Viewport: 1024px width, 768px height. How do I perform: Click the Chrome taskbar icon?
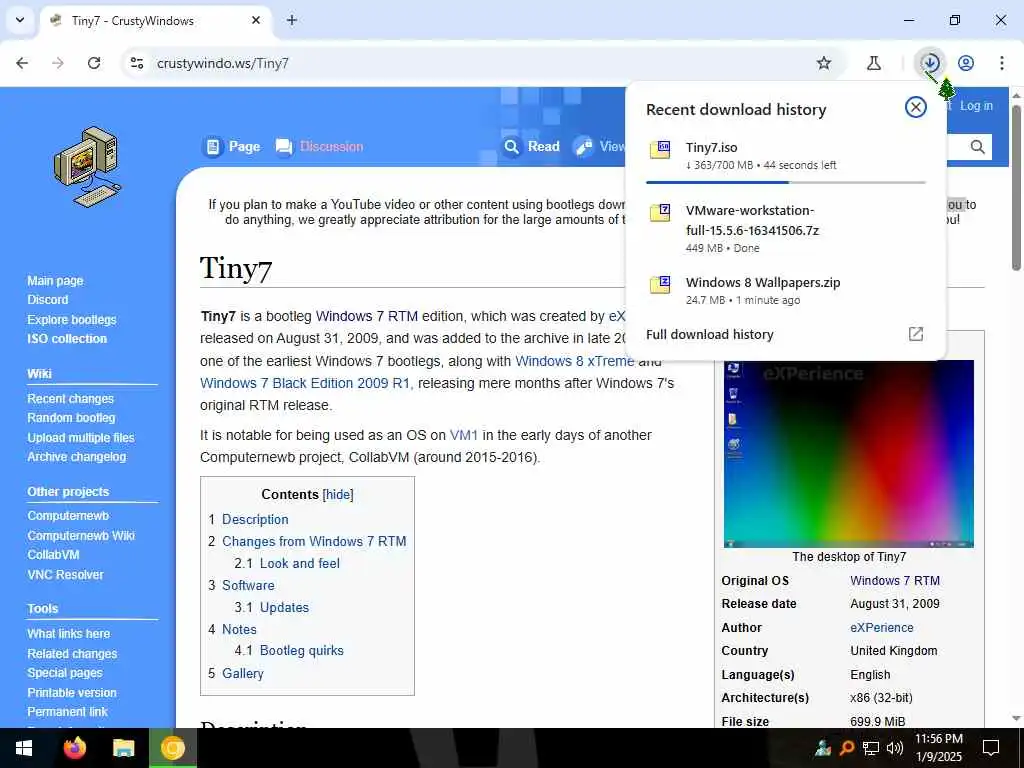(173, 748)
